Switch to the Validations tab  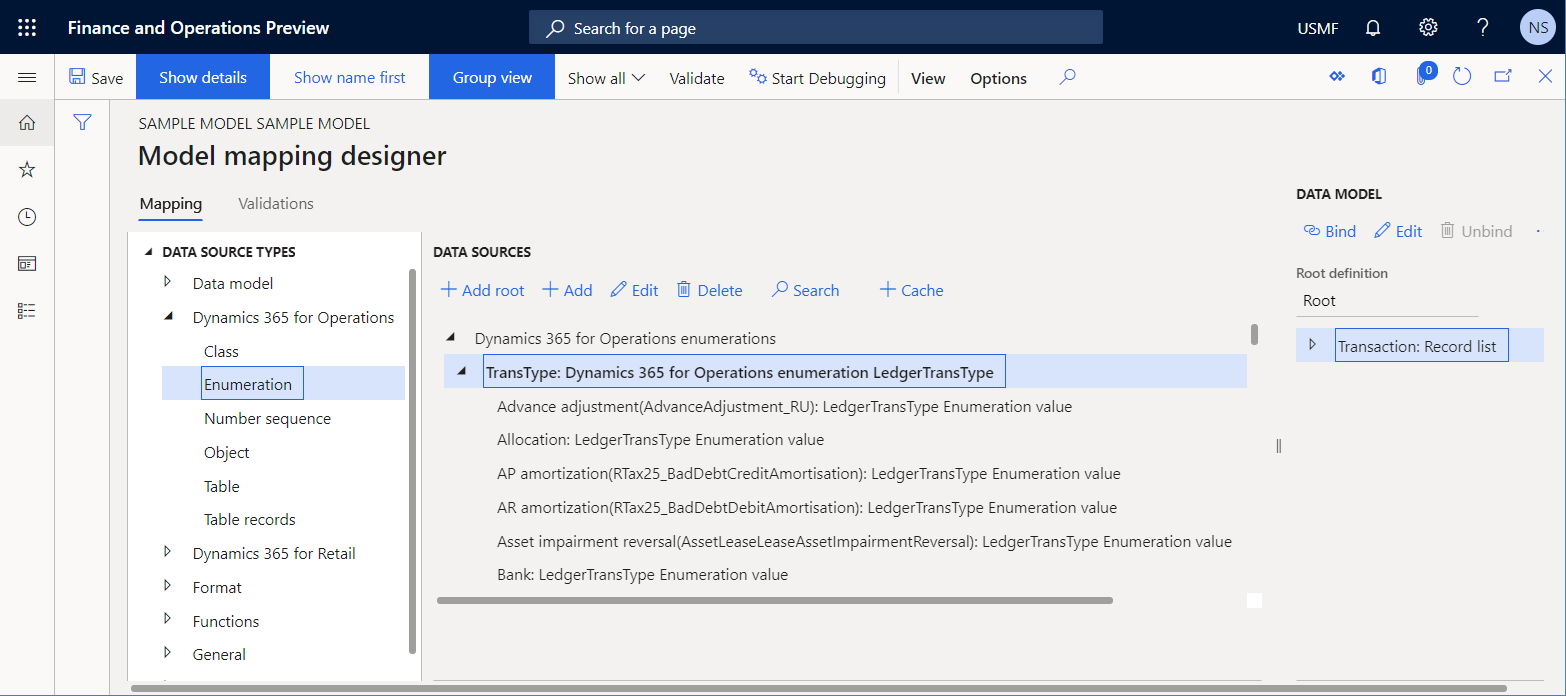(275, 203)
